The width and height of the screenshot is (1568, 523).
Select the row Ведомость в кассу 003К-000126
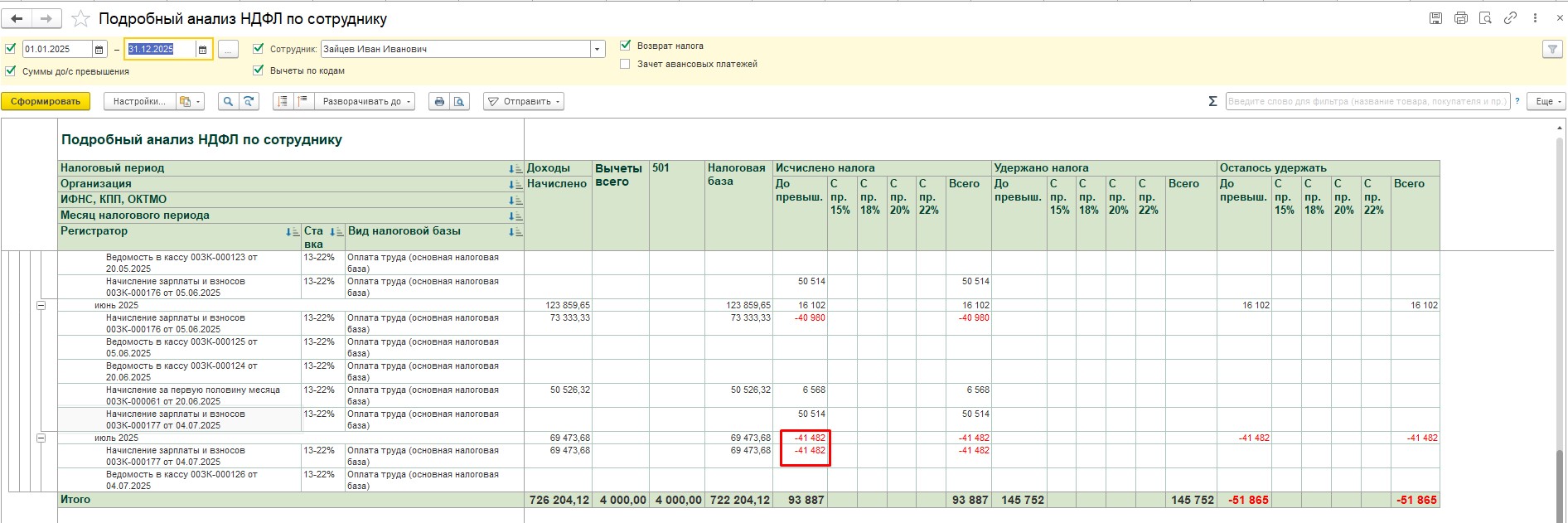tap(179, 480)
